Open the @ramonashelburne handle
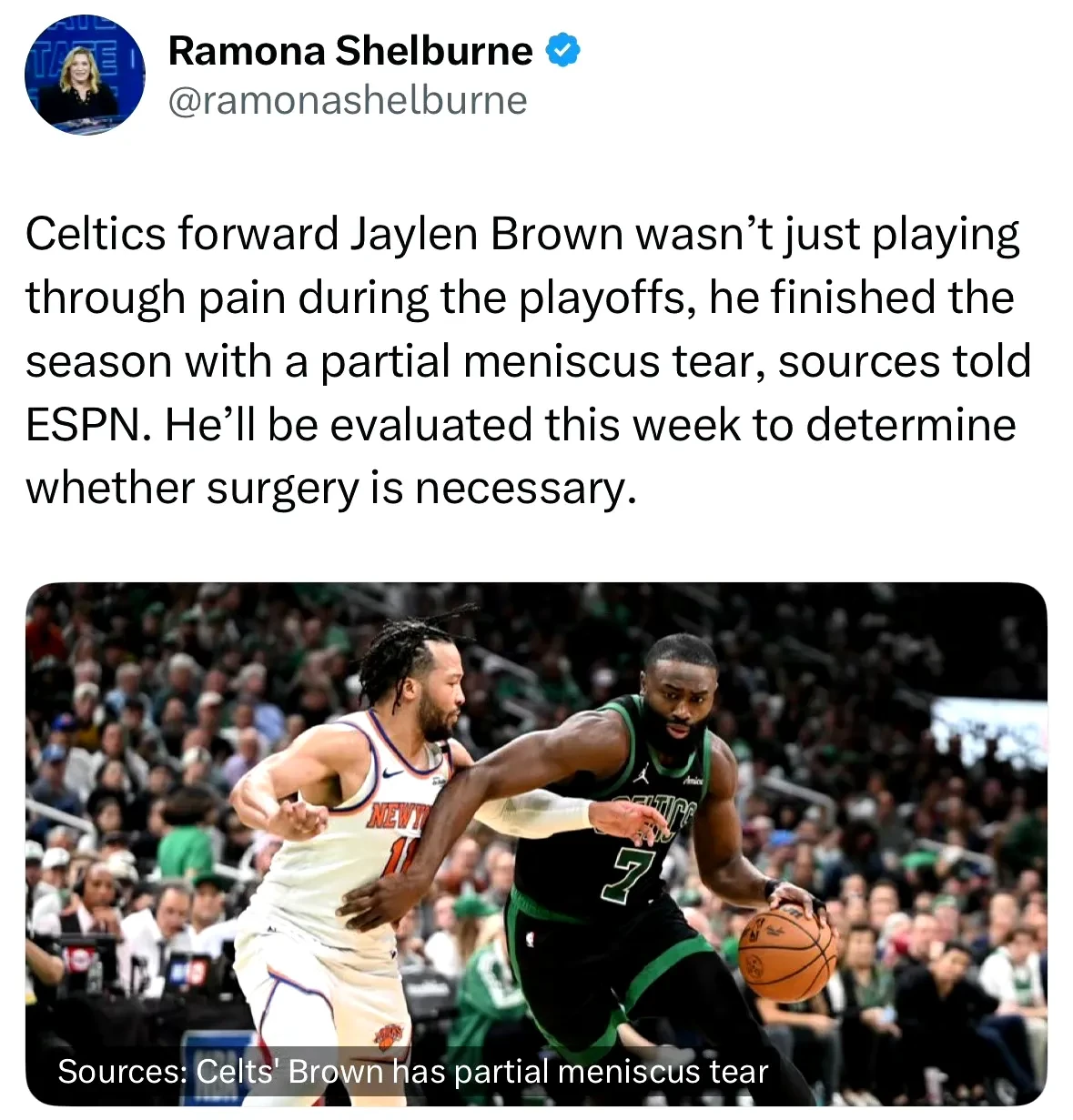1073x1120 pixels. [x=348, y=101]
